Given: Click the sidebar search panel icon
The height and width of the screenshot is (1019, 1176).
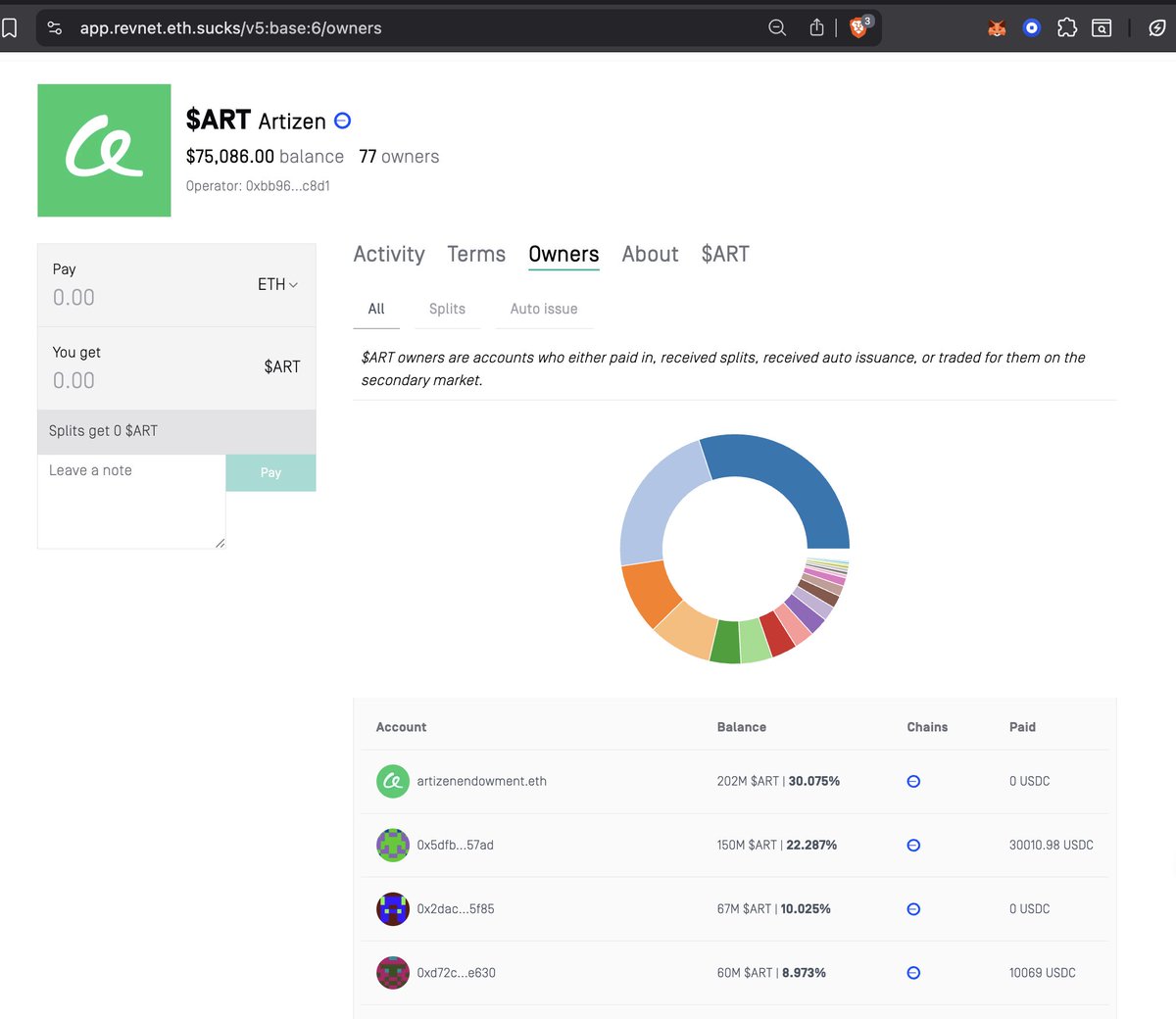Looking at the screenshot, I should pos(1102,28).
